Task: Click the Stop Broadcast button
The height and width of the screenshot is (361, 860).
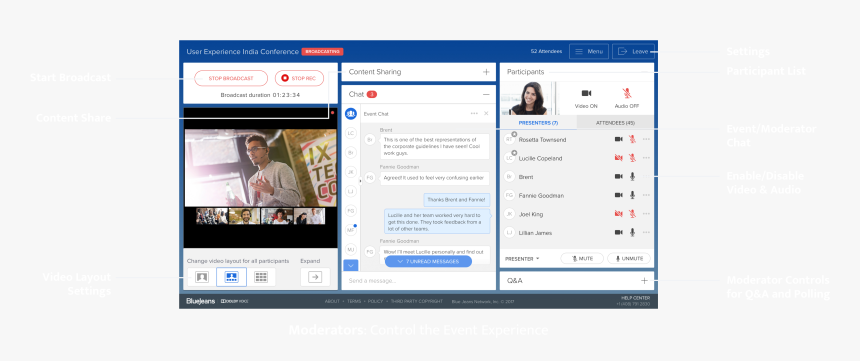Action: (231, 78)
